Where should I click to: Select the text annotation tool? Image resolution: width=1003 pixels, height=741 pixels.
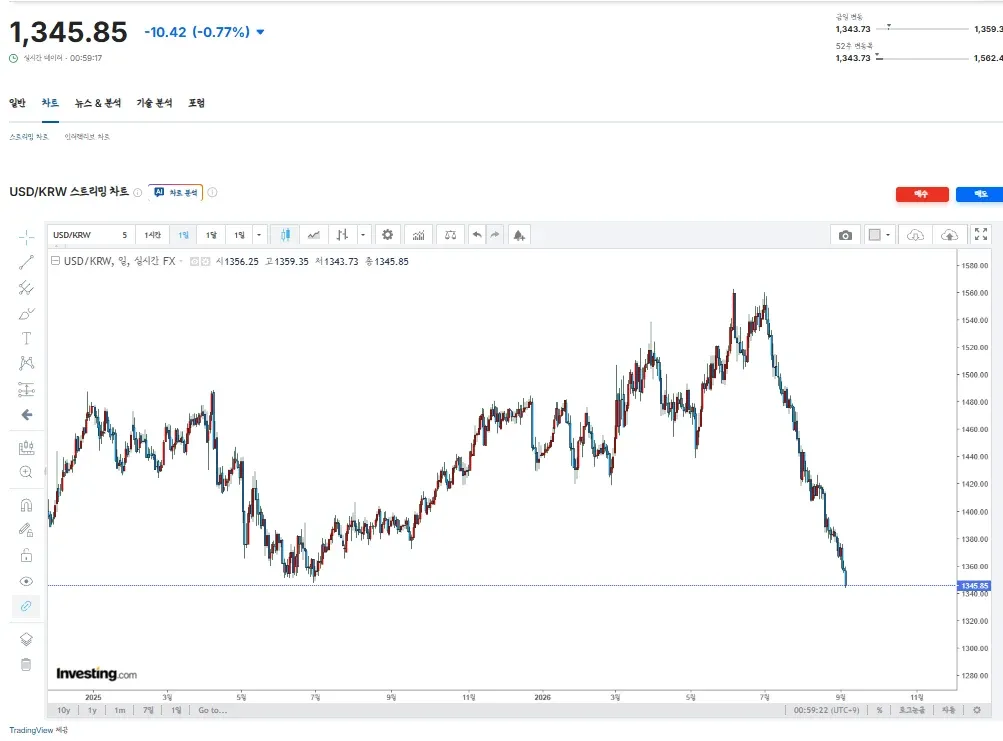pos(26,339)
